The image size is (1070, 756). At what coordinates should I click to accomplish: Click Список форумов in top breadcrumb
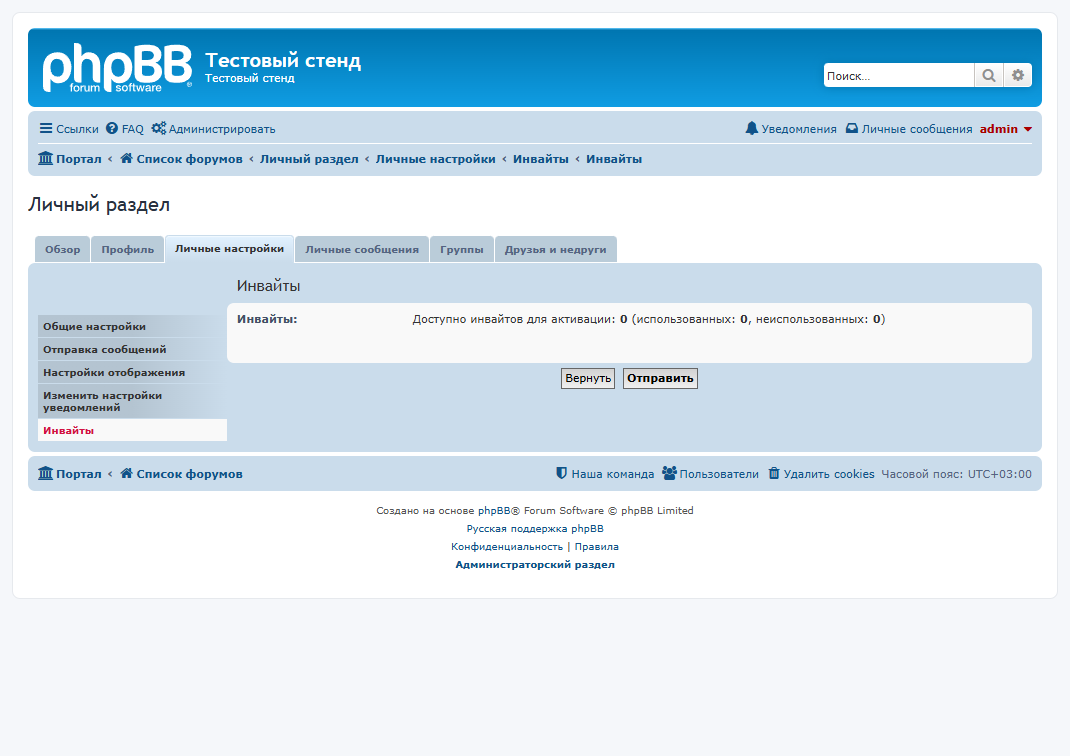click(x=182, y=159)
